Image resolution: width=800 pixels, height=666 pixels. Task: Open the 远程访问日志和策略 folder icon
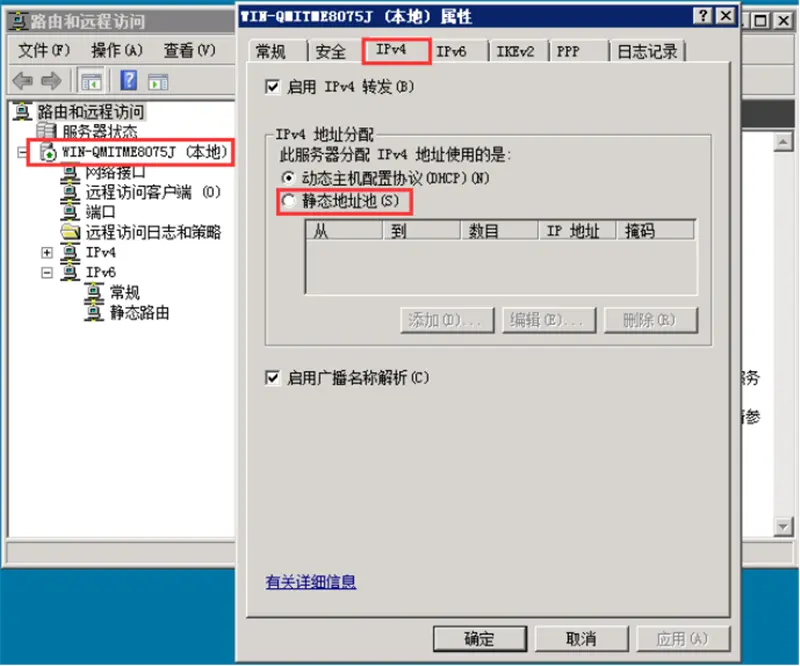click(x=70, y=232)
